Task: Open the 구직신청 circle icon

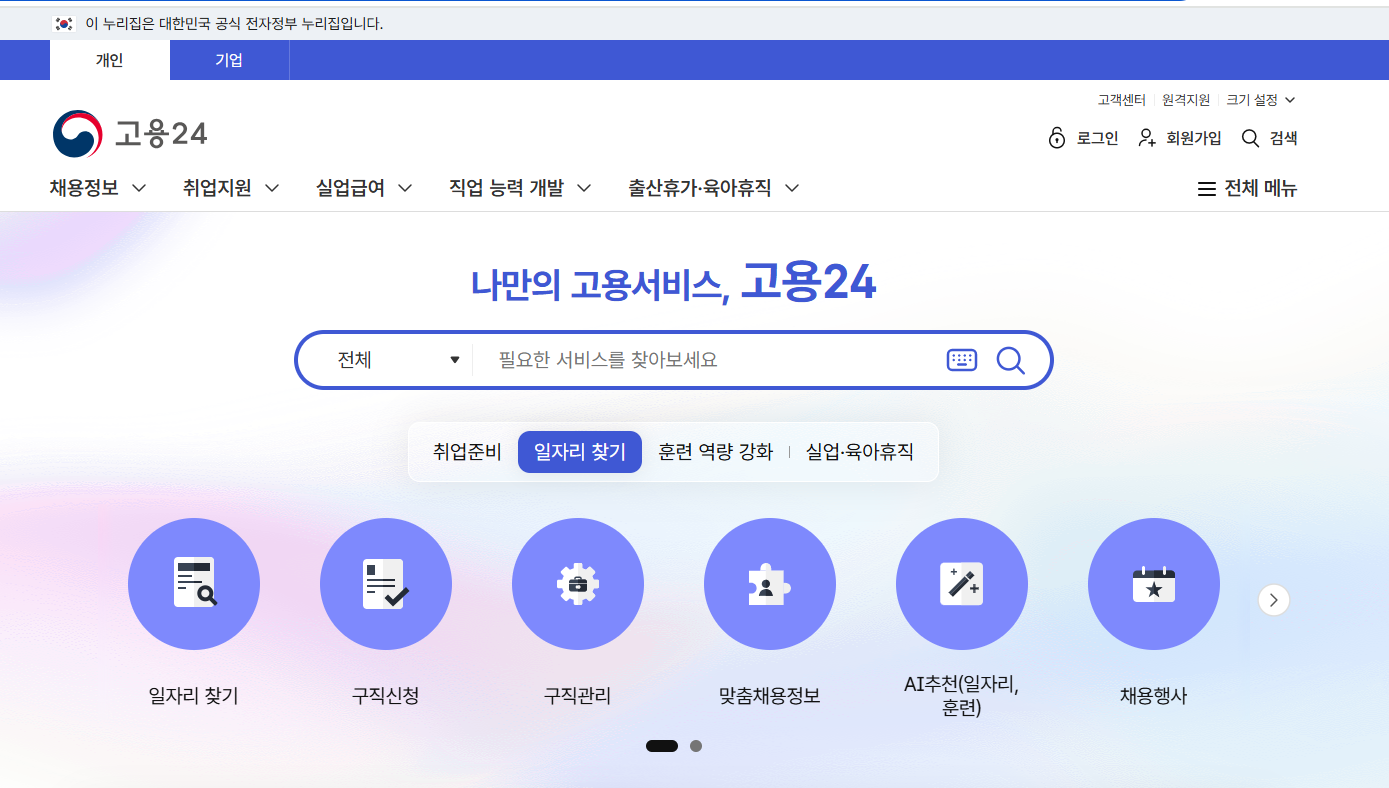Action: click(386, 584)
